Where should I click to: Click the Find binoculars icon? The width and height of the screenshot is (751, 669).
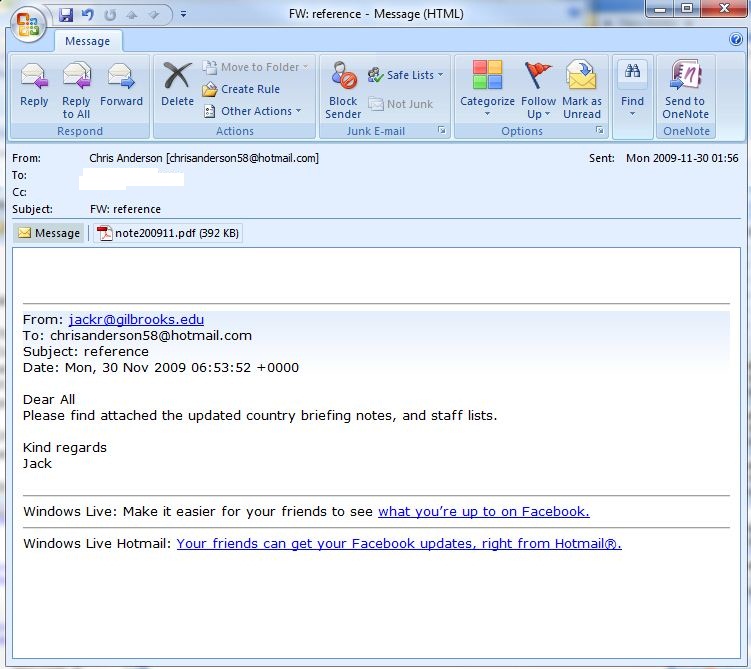tap(632, 72)
